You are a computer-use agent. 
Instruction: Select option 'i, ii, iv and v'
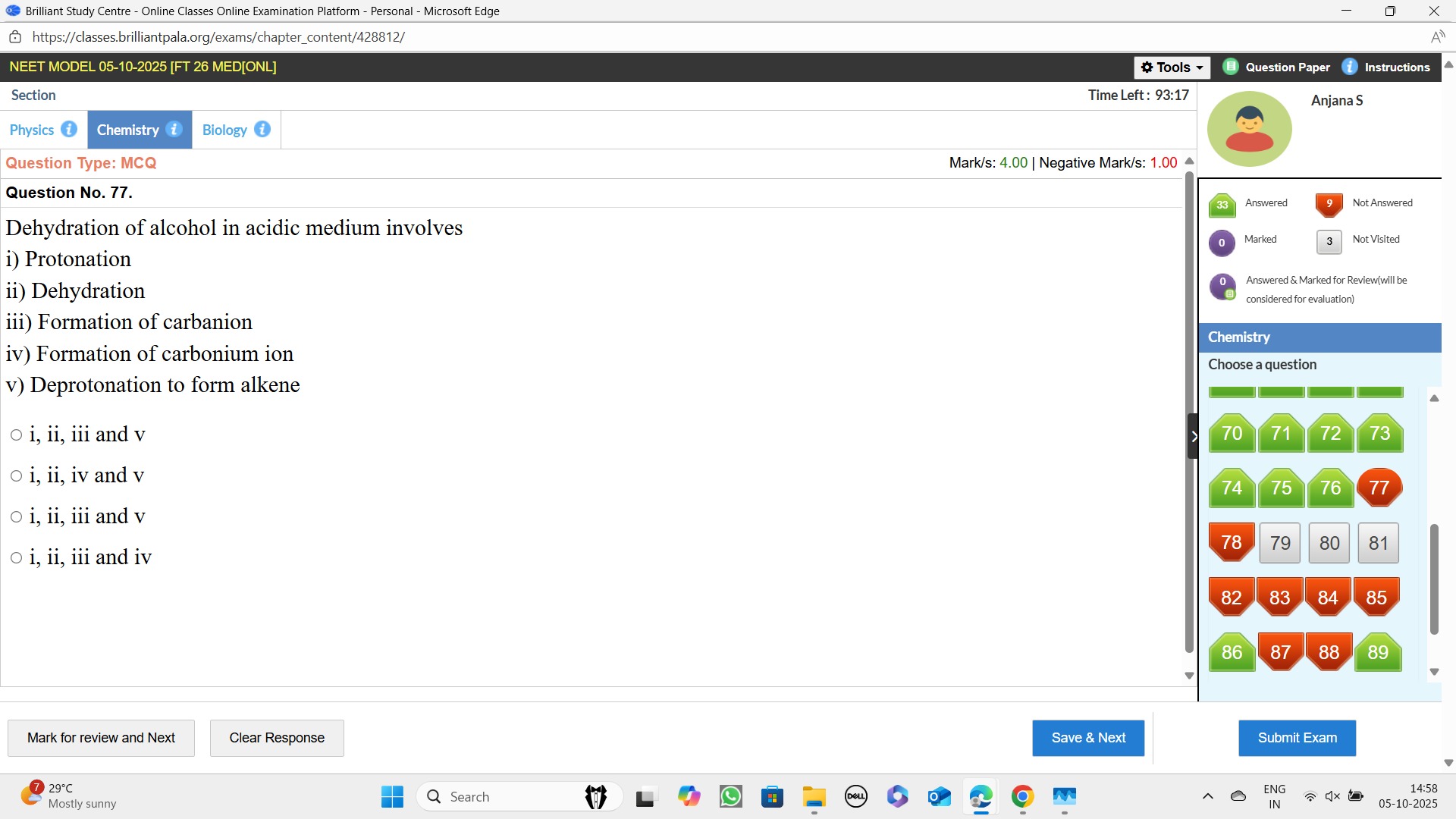pyautogui.click(x=16, y=476)
